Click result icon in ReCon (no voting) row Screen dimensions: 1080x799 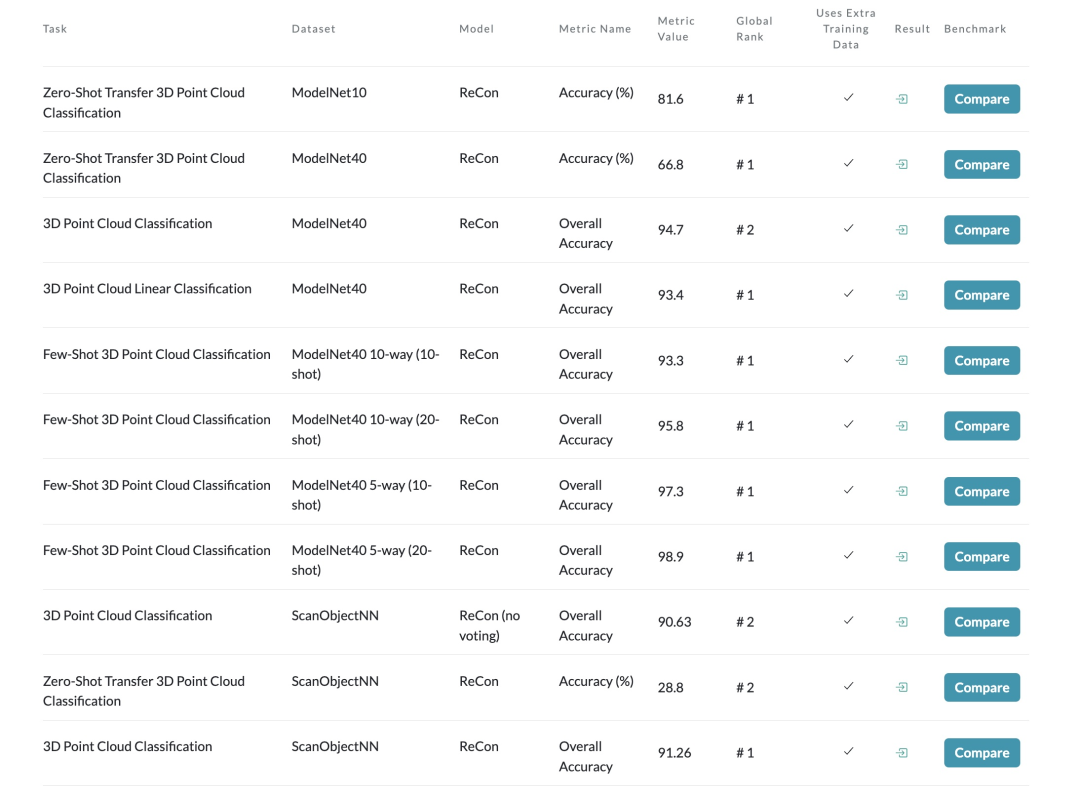(x=902, y=622)
